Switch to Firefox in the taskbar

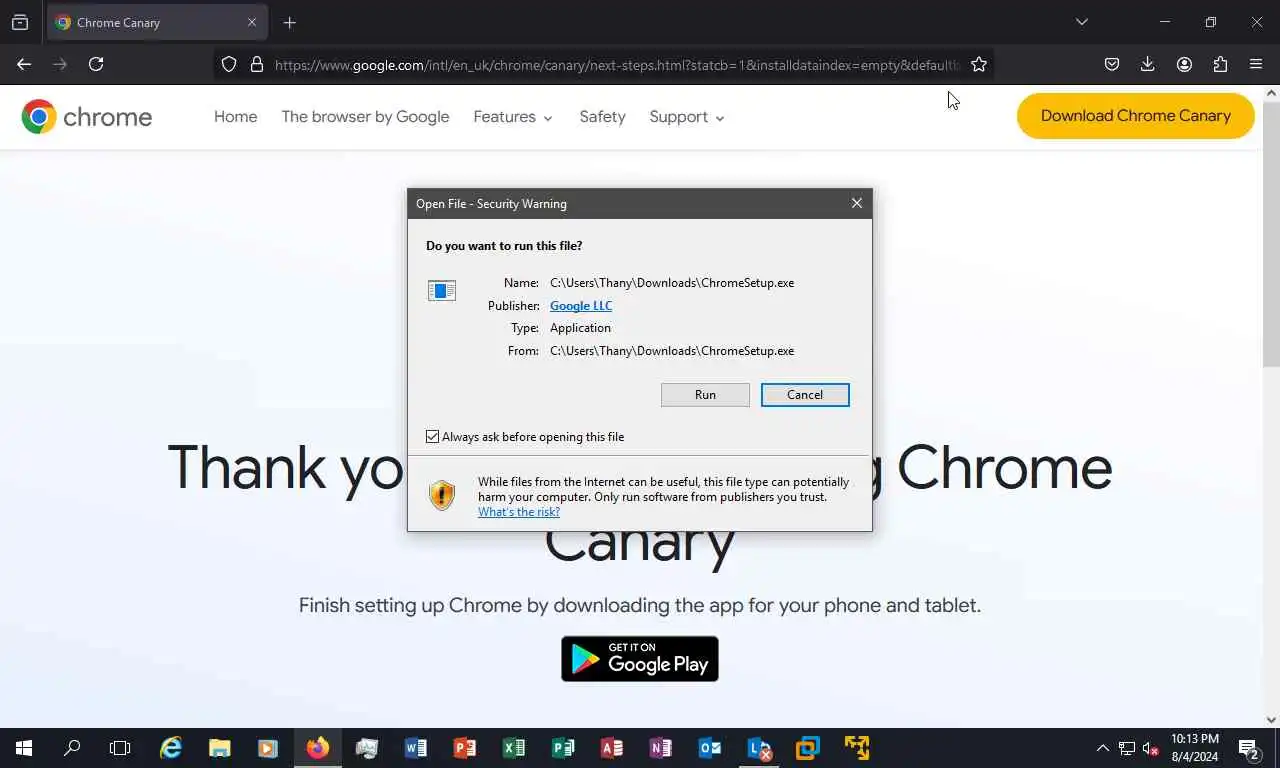(x=317, y=748)
